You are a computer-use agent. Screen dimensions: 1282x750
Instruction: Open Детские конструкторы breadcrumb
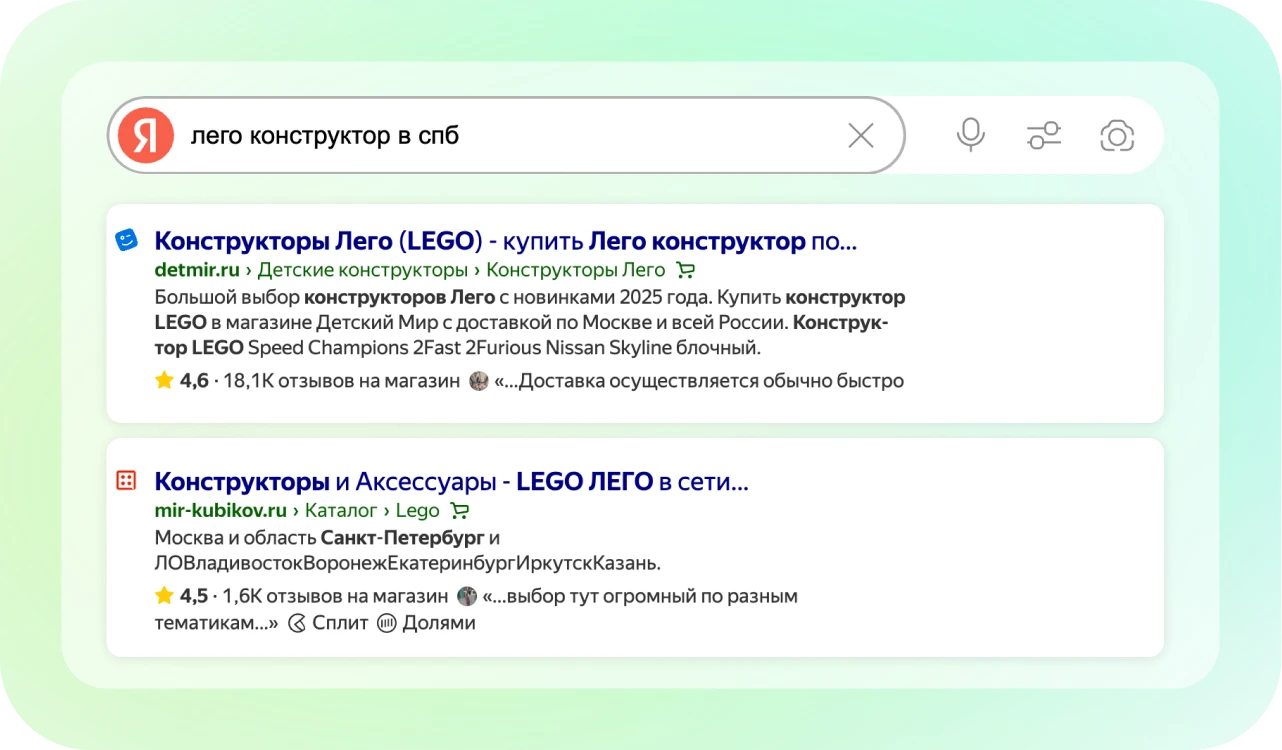[363, 270]
